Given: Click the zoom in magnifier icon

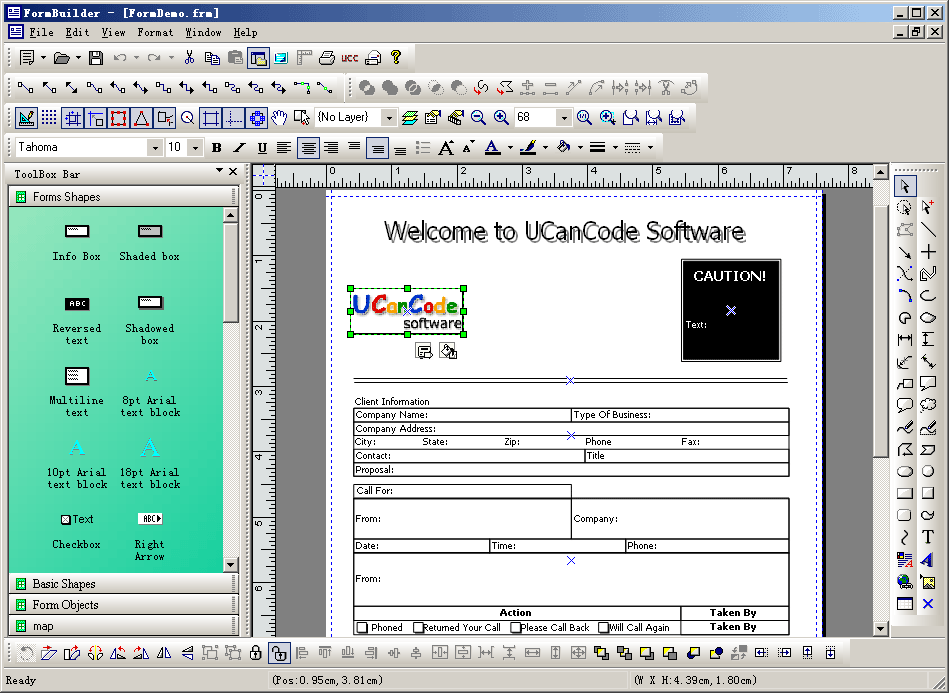Looking at the screenshot, I should [501, 117].
